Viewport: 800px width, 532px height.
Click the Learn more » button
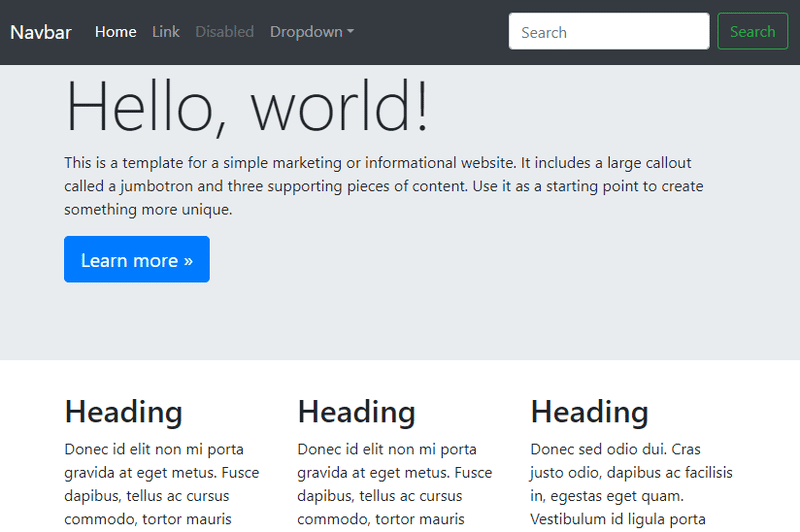137,259
